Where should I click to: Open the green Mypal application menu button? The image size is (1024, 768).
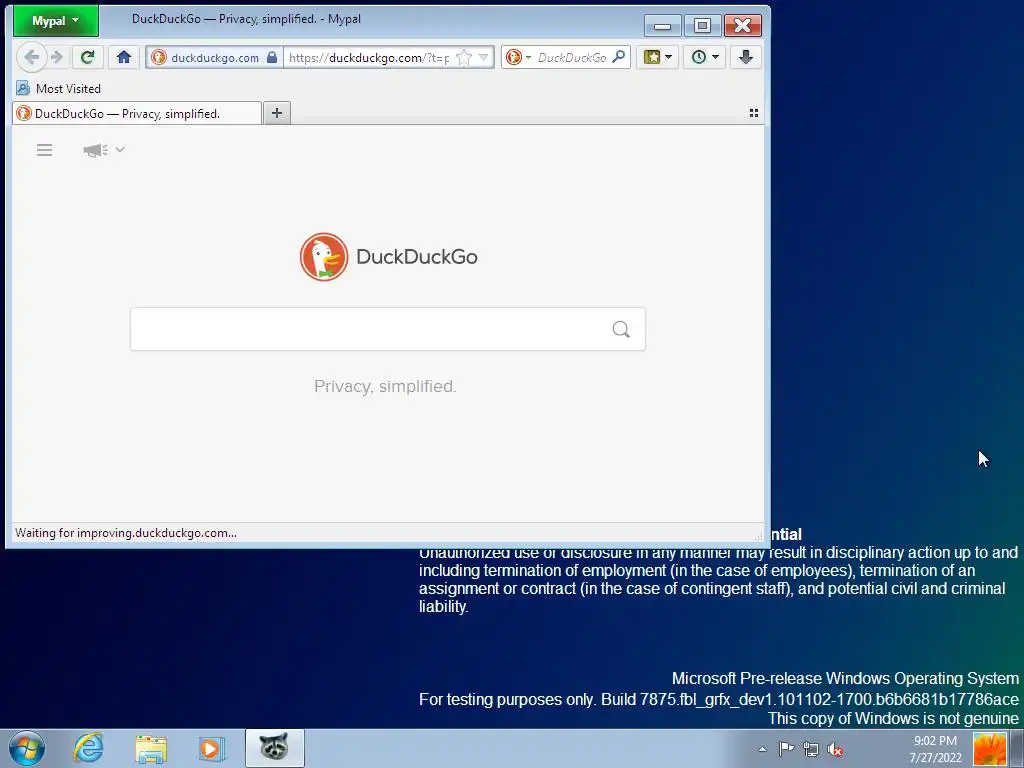click(x=56, y=20)
